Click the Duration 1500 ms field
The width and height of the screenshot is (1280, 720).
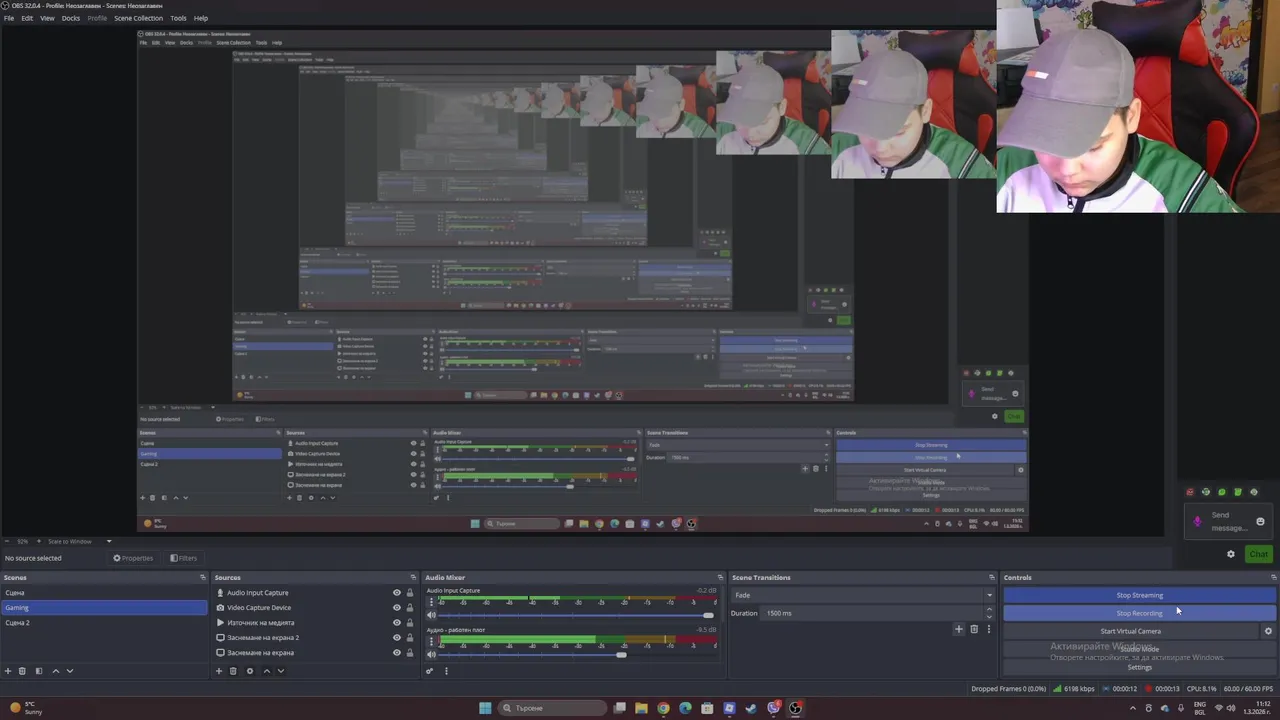872,613
